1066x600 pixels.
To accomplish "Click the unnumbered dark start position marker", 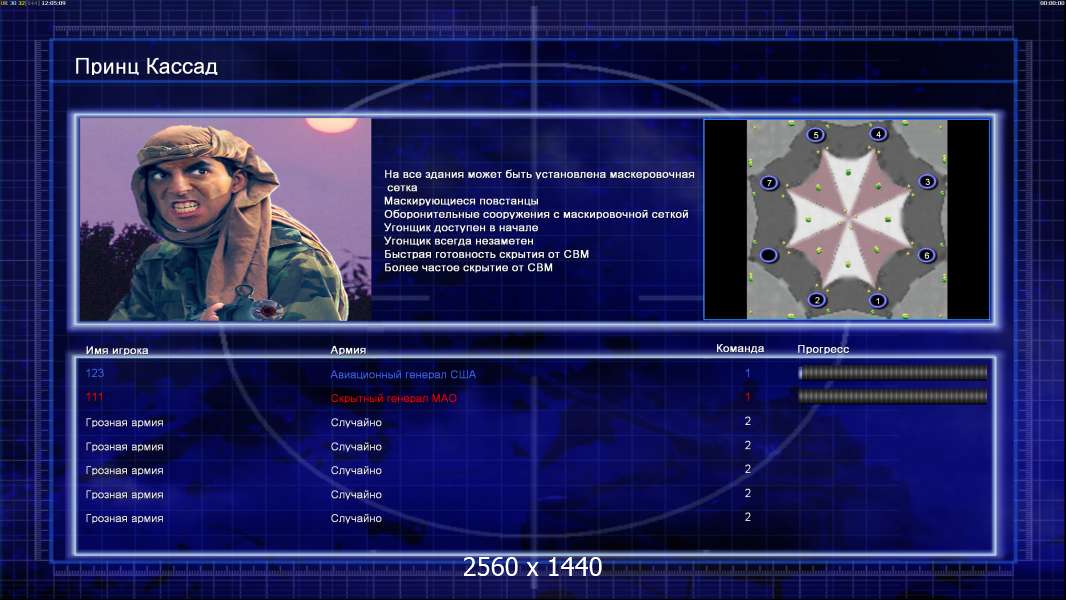I will pos(768,255).
